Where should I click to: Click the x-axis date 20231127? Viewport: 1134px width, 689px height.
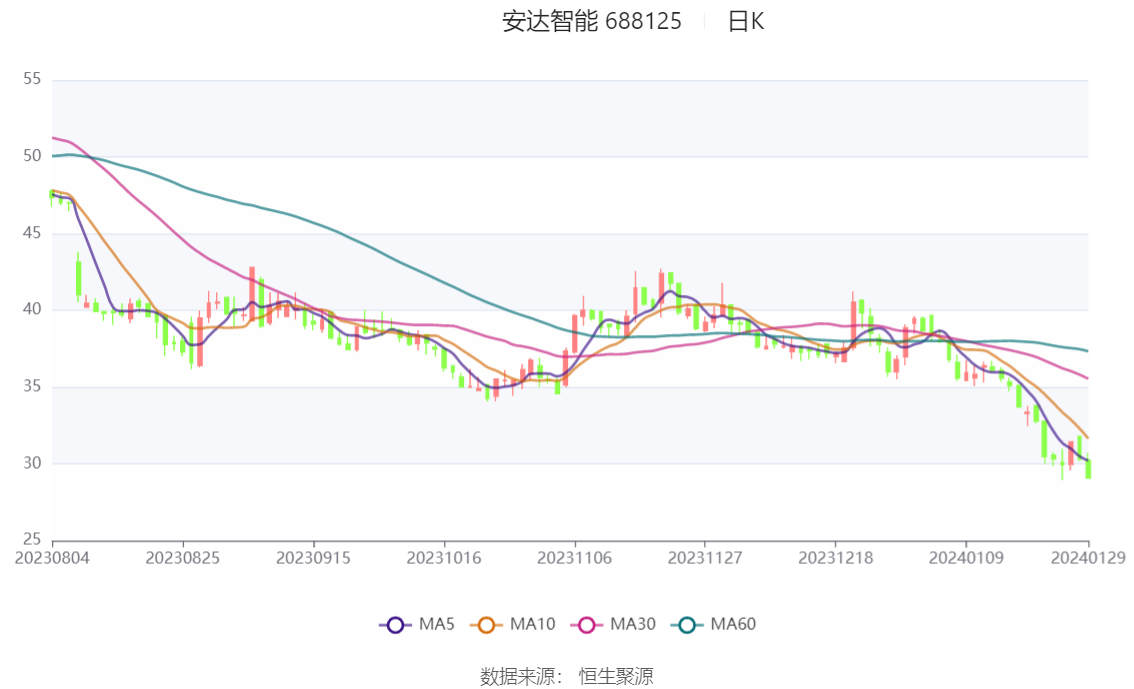[705, 558]
